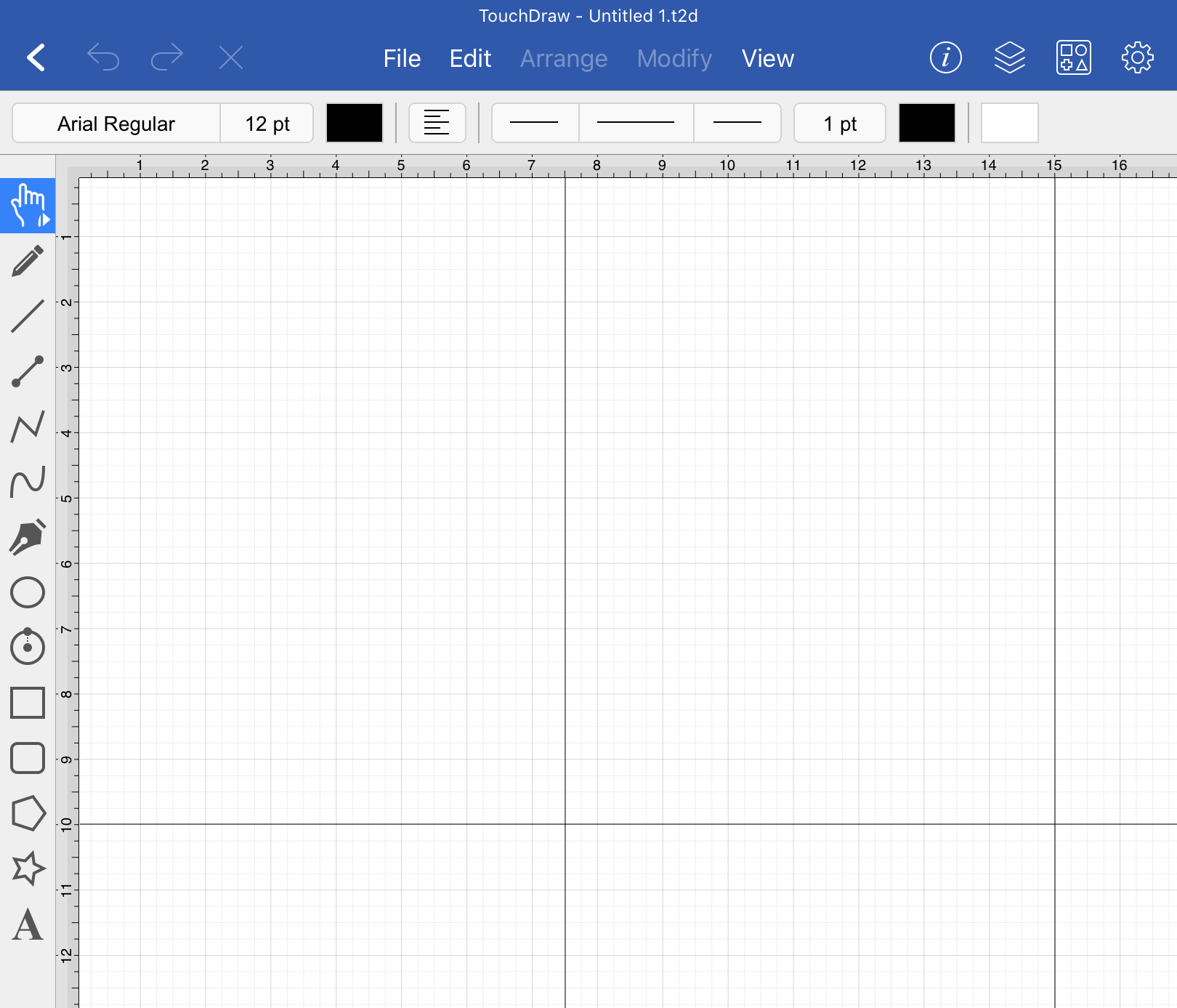Click the horizontal ruler at mark 8
The height and width of the screenshot is (1008, 1177).
tap(596, 166)
